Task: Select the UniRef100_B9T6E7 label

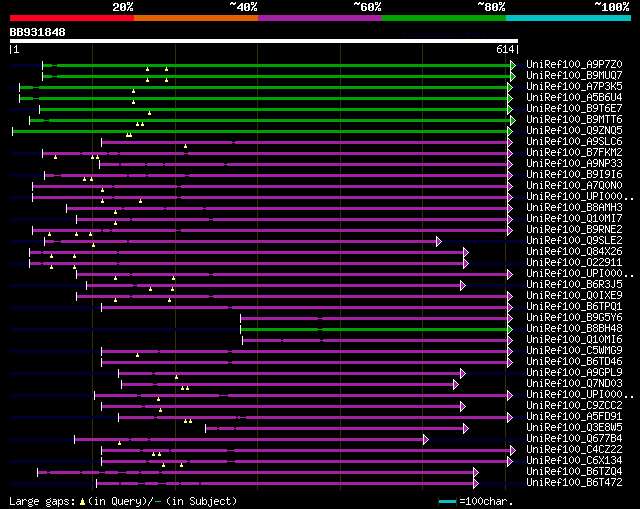Action: pyautogui.click(x=574, y=109)
